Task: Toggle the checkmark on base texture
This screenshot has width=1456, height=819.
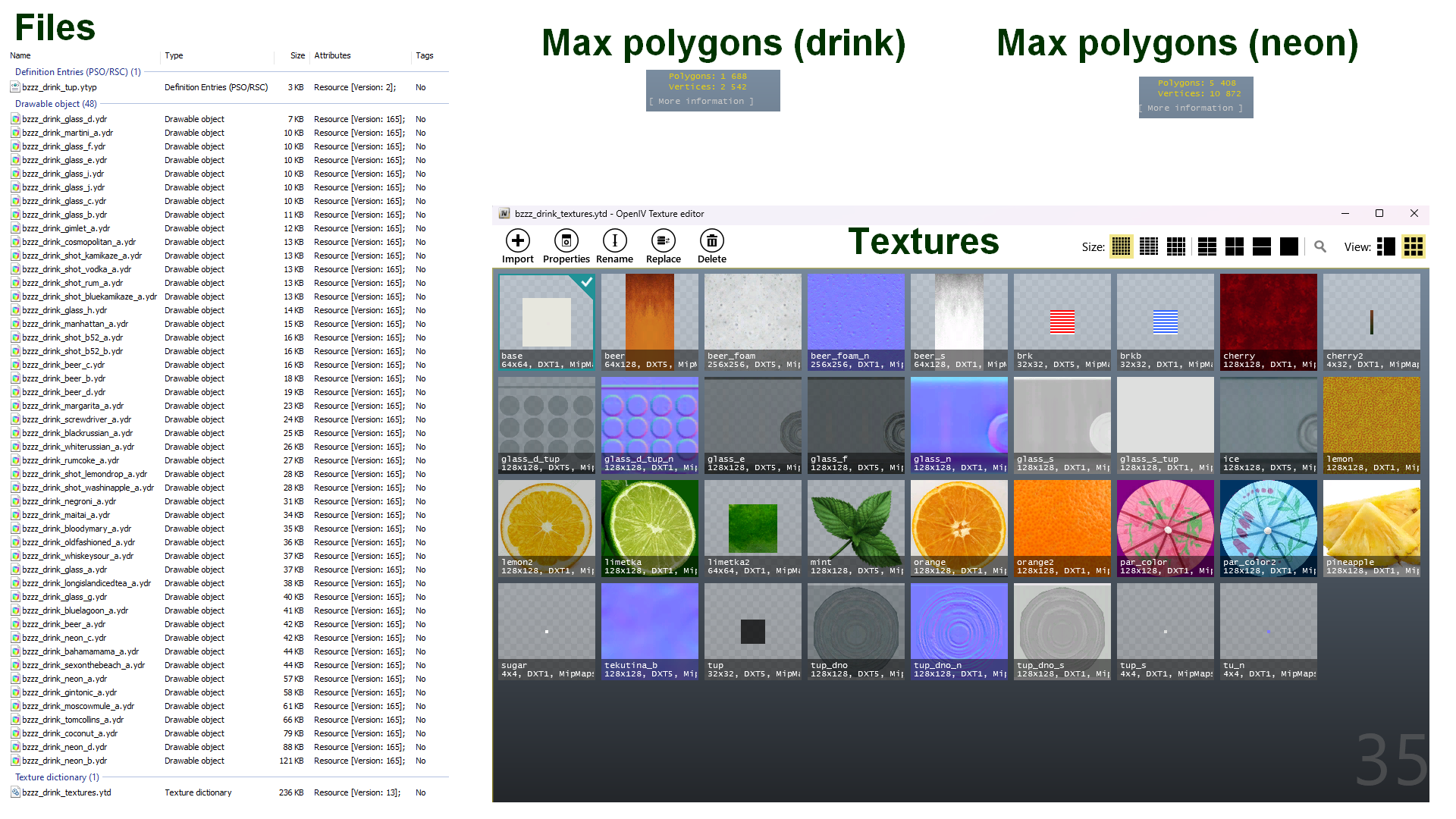Action: pyautogui.click(x=586, y=282)
